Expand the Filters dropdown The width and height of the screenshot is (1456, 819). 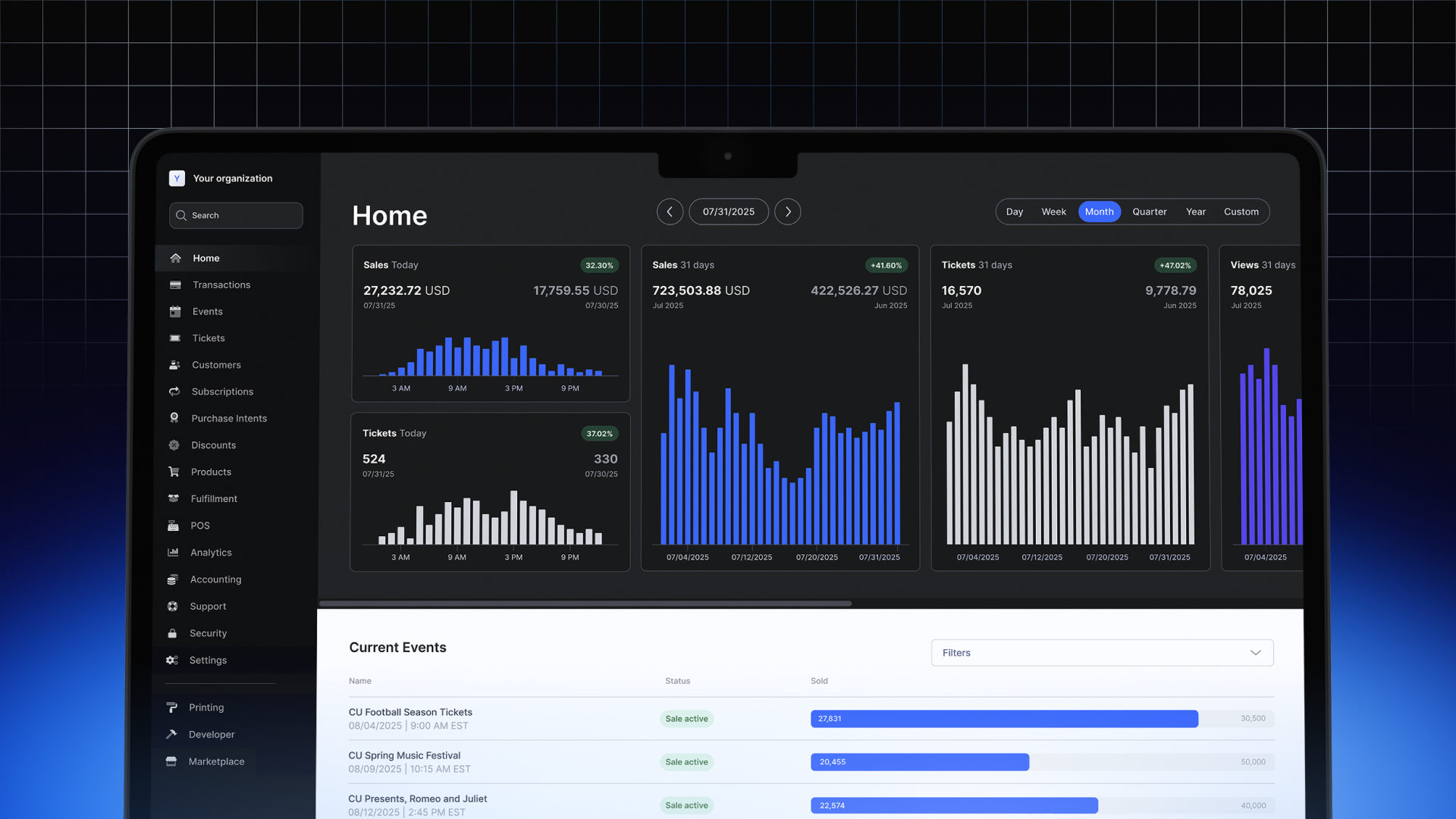[x=1101, y=653]
